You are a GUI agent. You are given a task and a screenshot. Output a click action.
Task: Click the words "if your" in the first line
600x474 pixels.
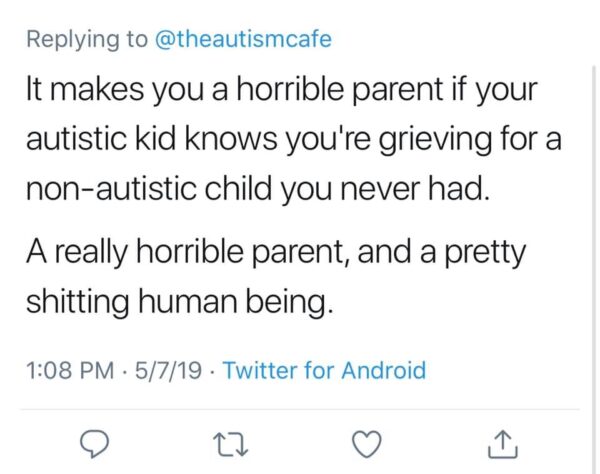tap(495, 91)
